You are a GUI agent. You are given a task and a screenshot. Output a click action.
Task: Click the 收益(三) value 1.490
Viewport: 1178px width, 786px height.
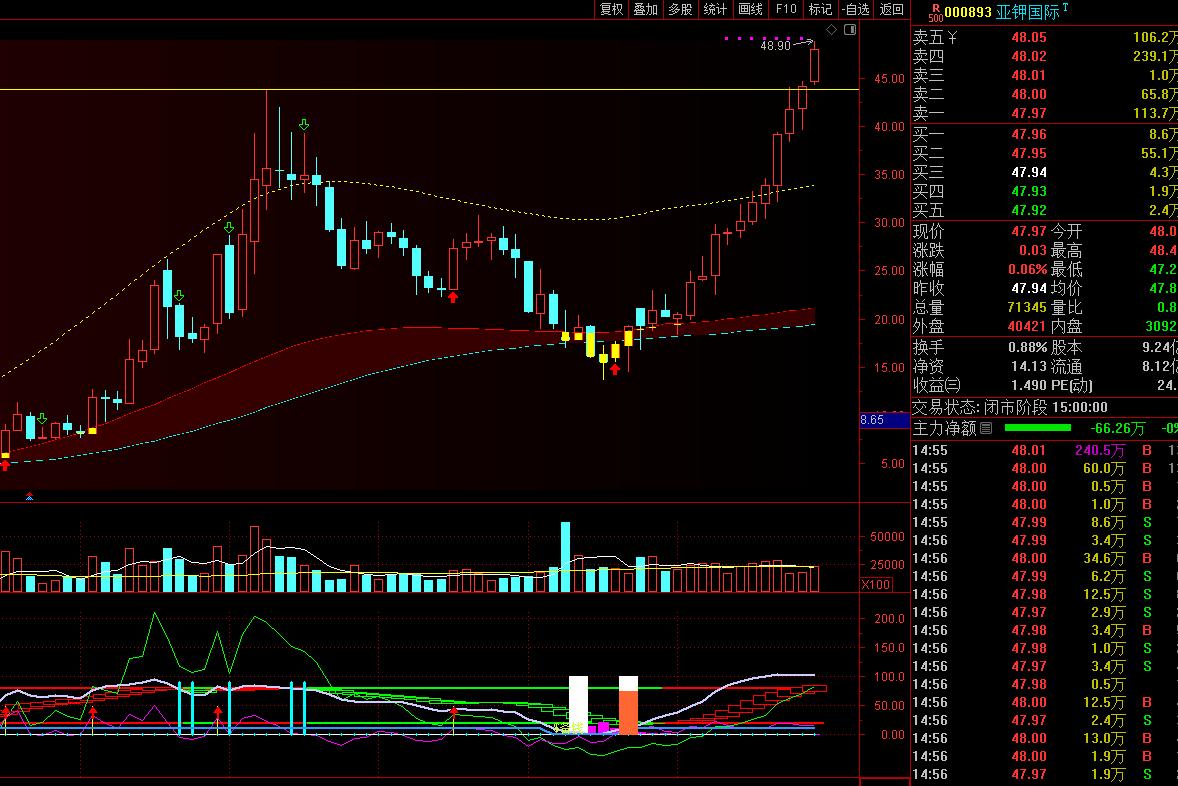pos(1028,385)
